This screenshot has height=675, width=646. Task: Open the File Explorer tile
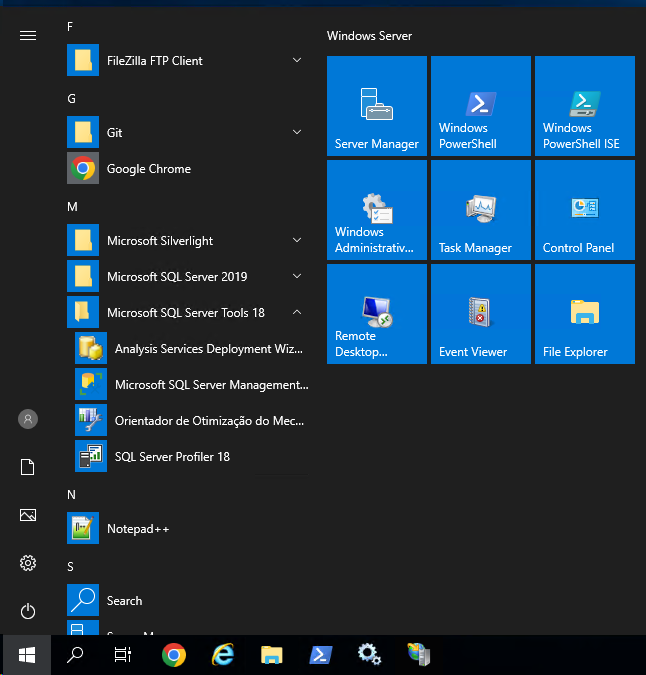point(585,314)
